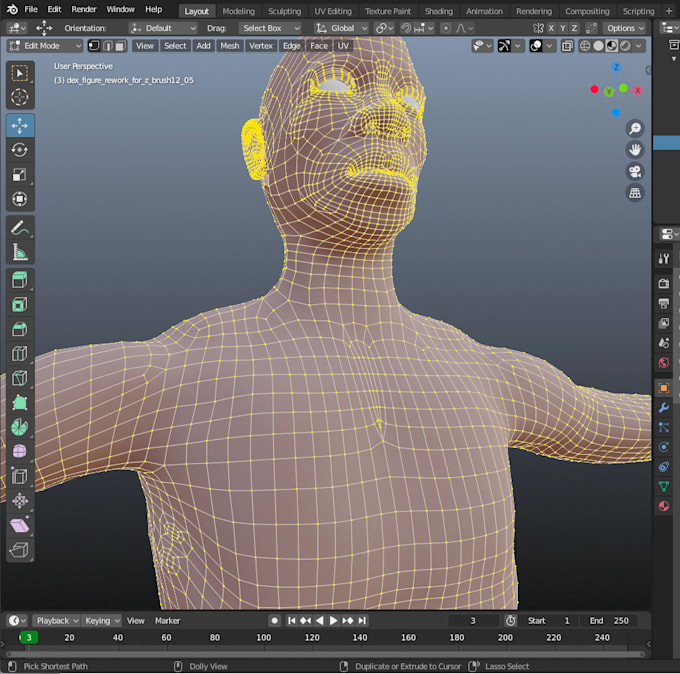
Task: Switch to solid viewport shading
Action: pyautogui.click(x=598, y=46)
